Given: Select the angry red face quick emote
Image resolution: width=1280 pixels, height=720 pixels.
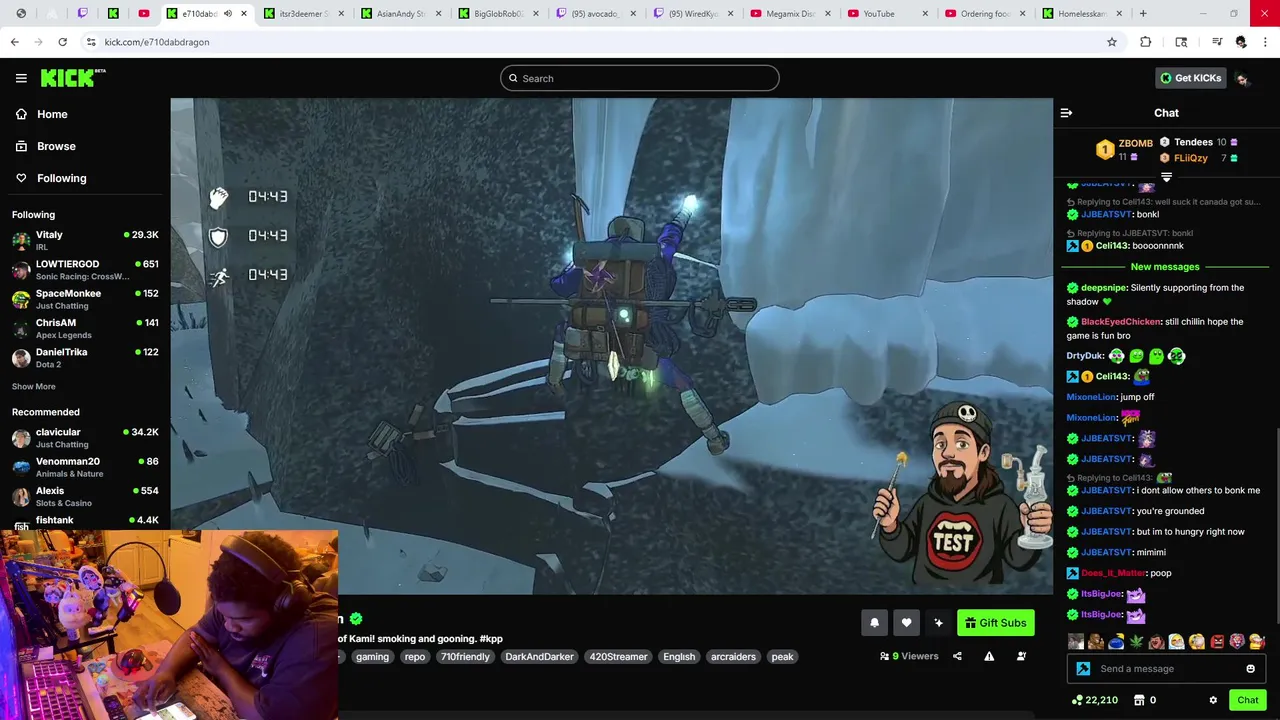Looking at the screenshot, I should coord(1217,642).
